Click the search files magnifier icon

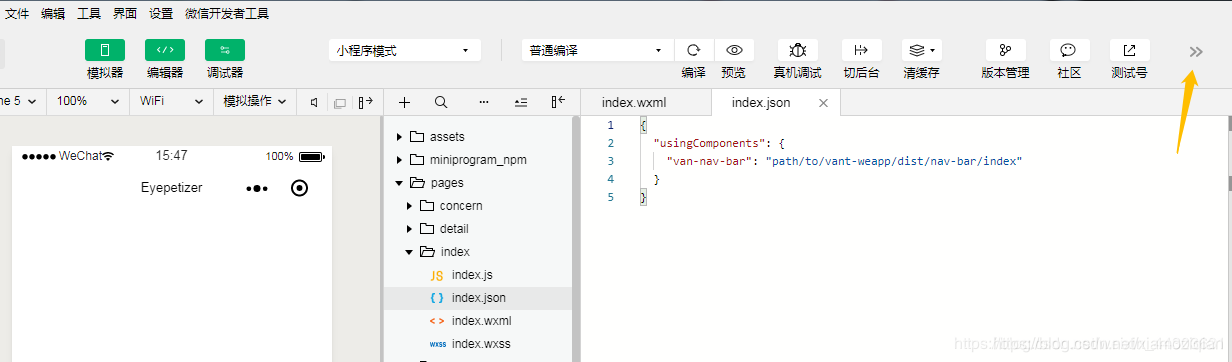(441, 102)
